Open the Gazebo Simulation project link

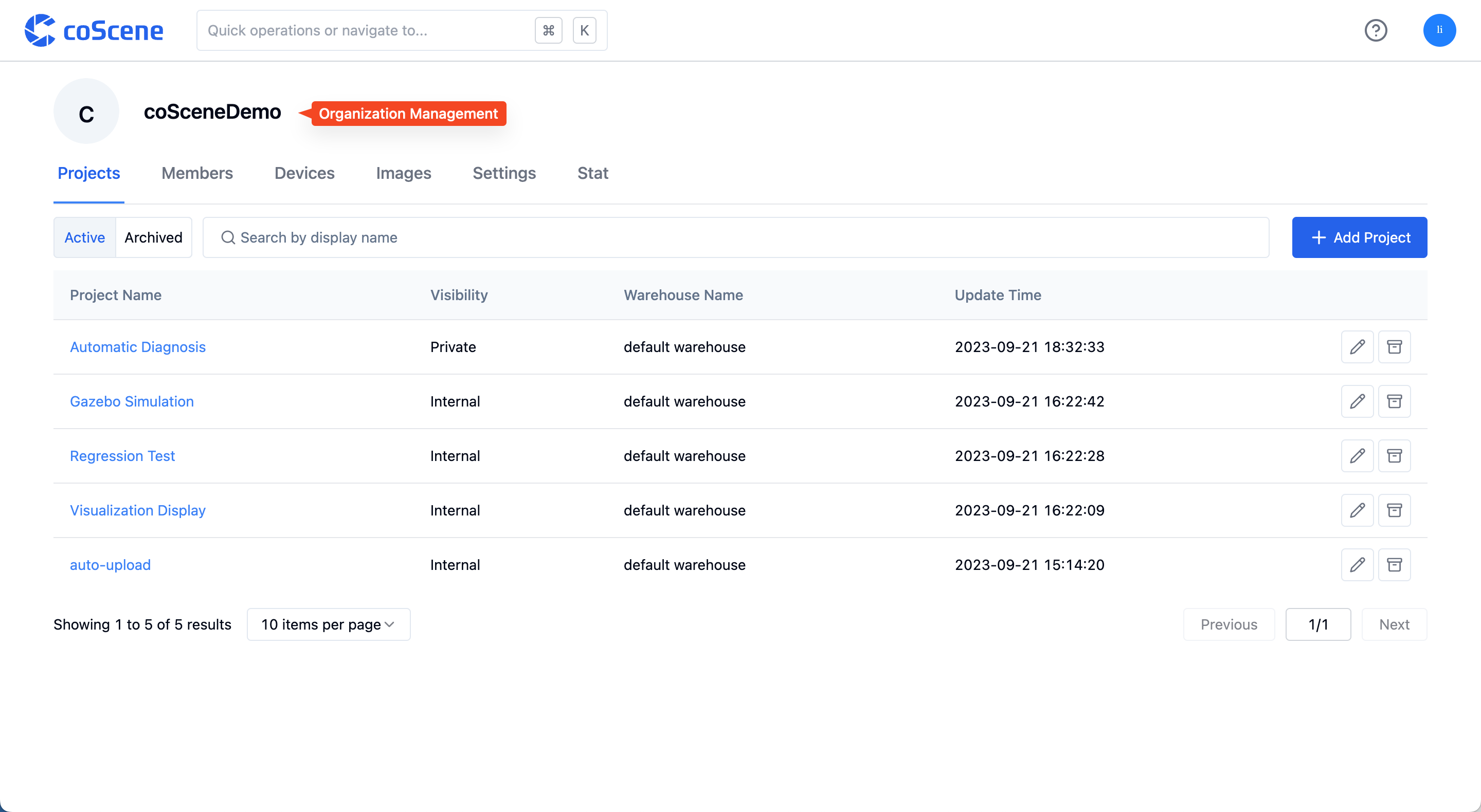coord(132,401)
